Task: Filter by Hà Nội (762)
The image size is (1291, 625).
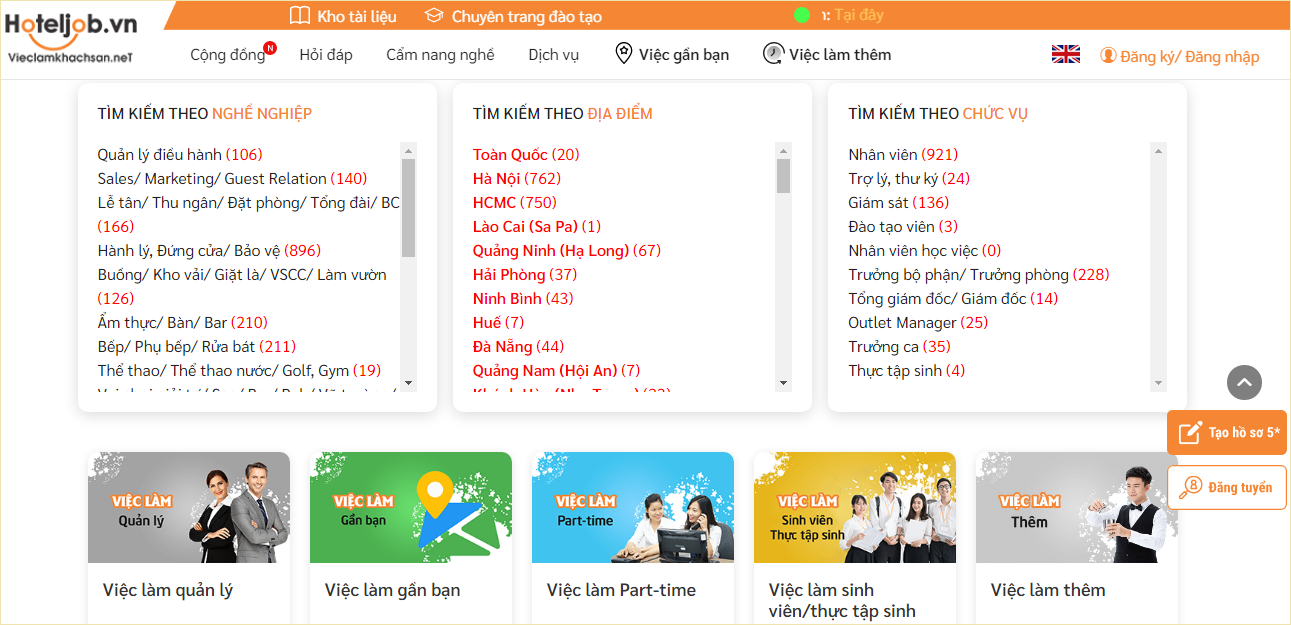Action: tap(517, 178)
